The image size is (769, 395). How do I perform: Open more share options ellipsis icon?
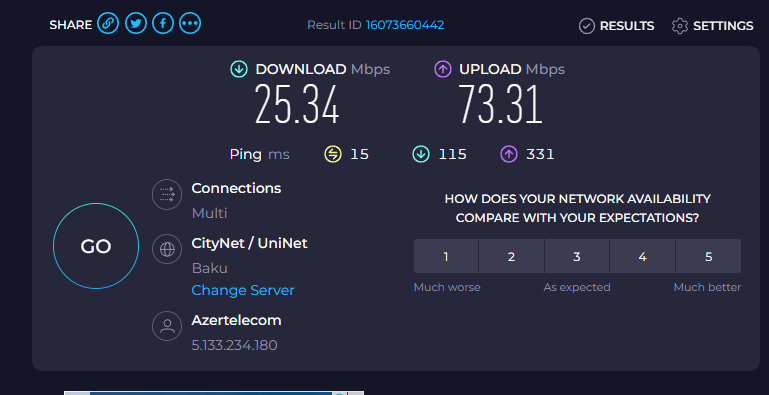tap(190, 23)
